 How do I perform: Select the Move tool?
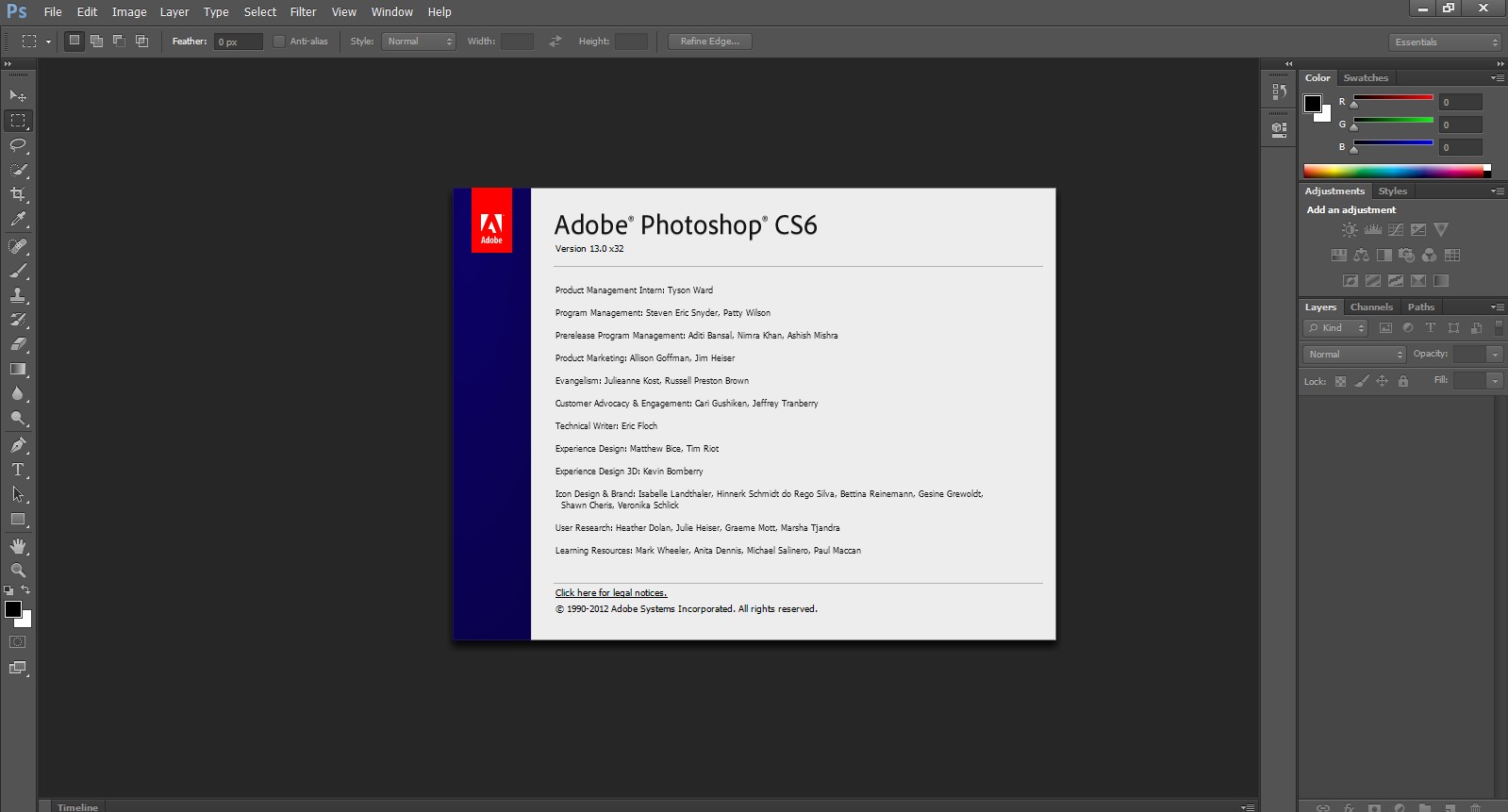pos(18,96)
